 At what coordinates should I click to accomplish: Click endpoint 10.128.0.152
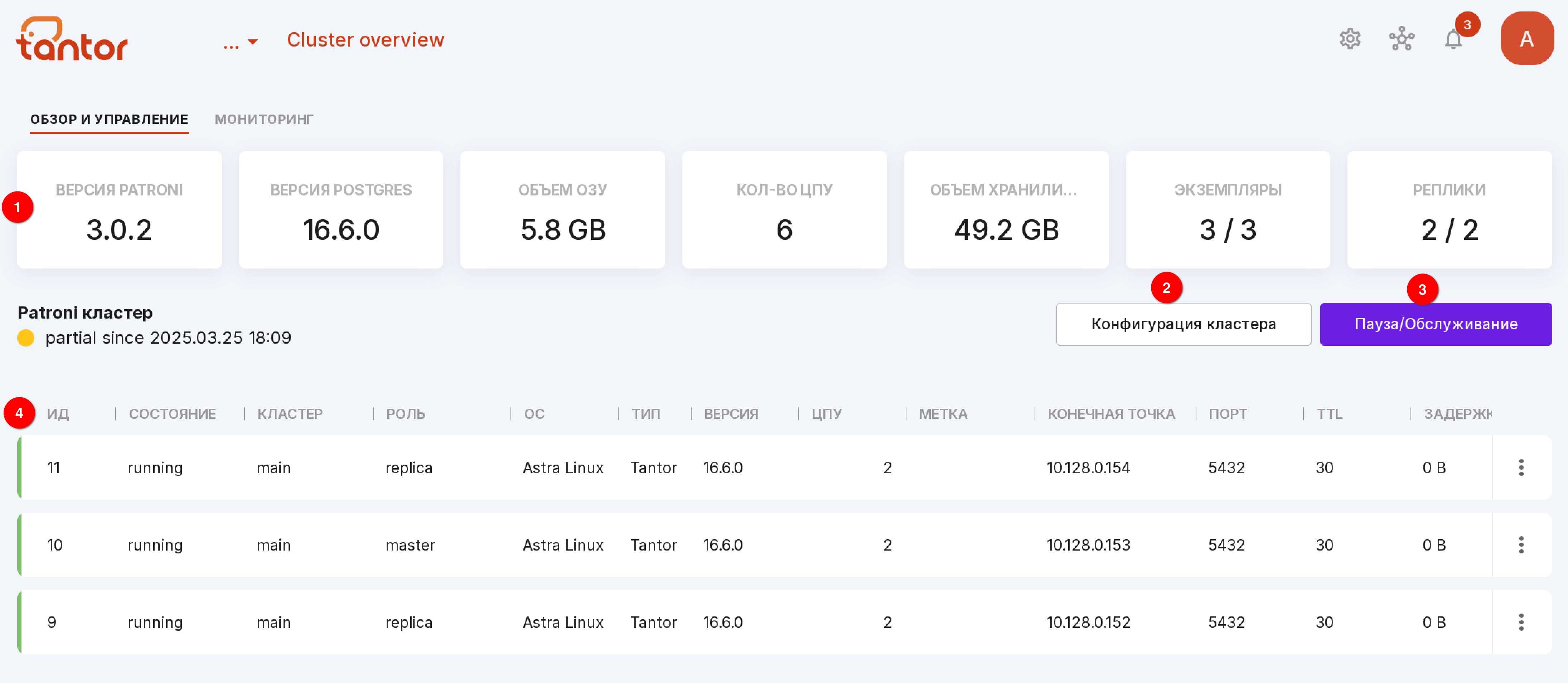[x=1088, y=622]
